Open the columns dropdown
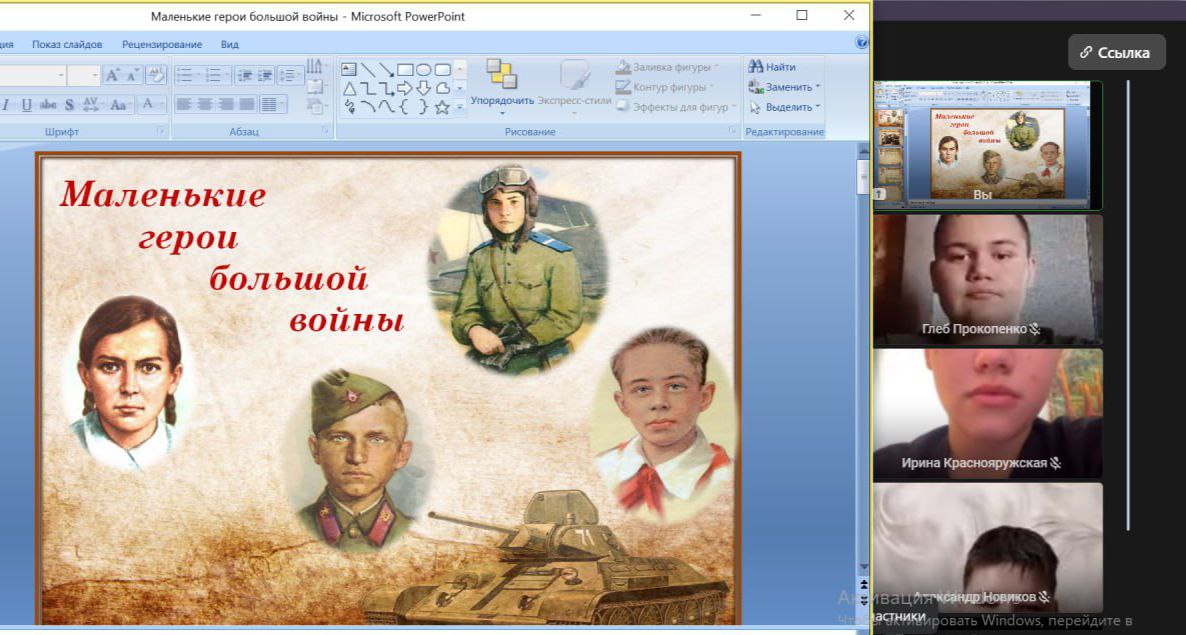The height and width of the screenshot is (635, 1186). pyautogui.click(x=273, y=104)
